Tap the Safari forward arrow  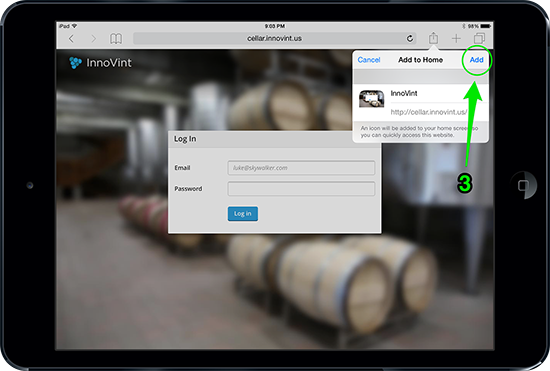coord(93,39)
